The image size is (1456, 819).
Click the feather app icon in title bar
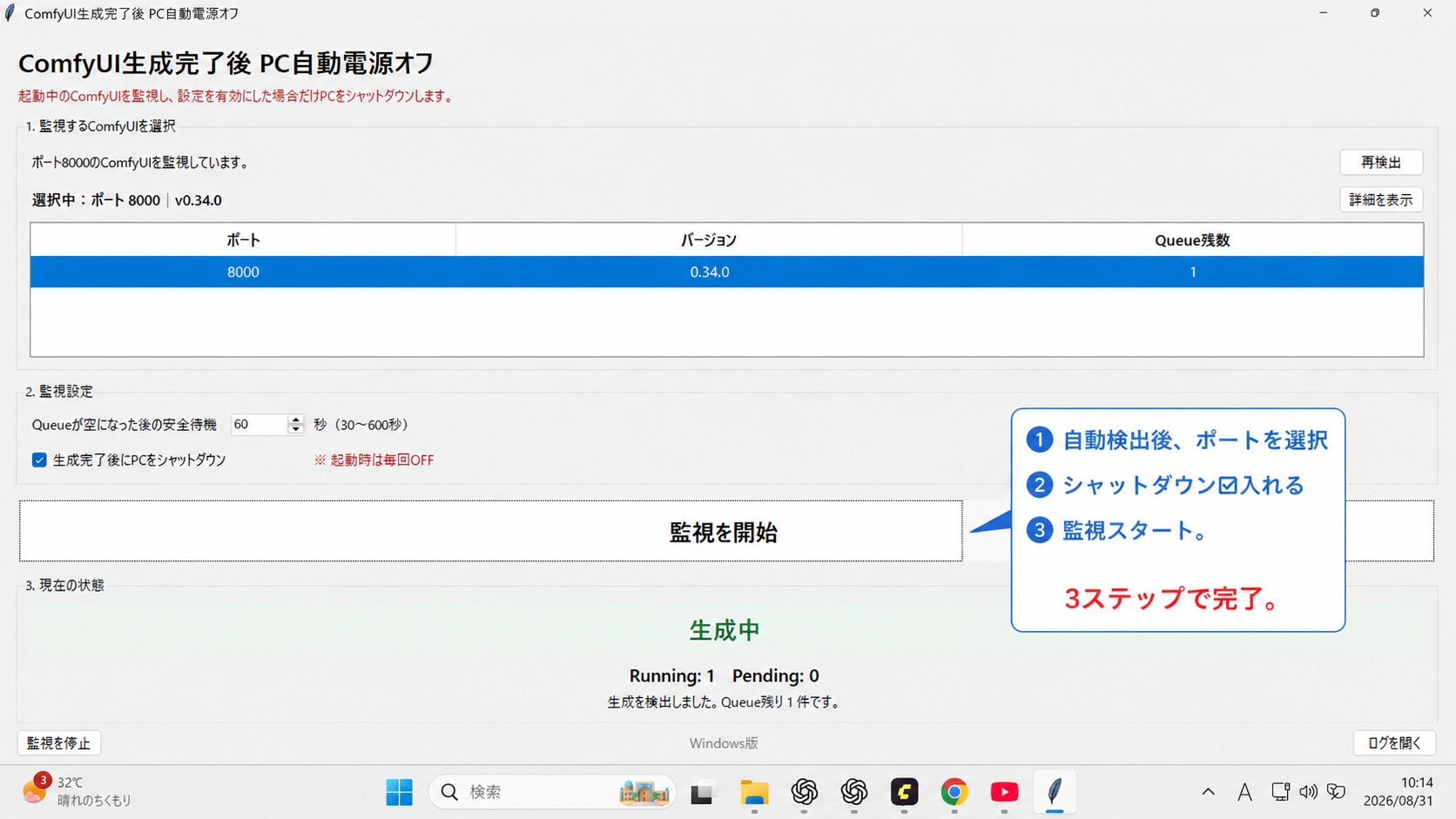click(10, 13)
